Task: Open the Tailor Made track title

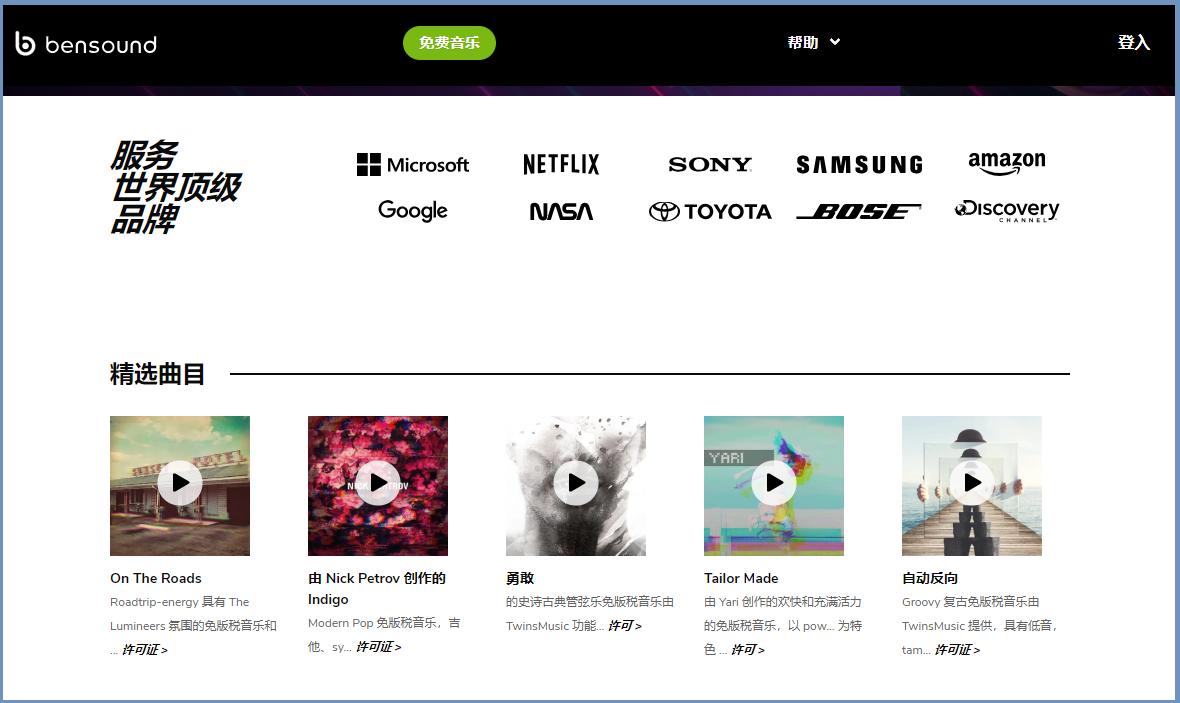Action: pyautogui.click(x=741, y=578)
